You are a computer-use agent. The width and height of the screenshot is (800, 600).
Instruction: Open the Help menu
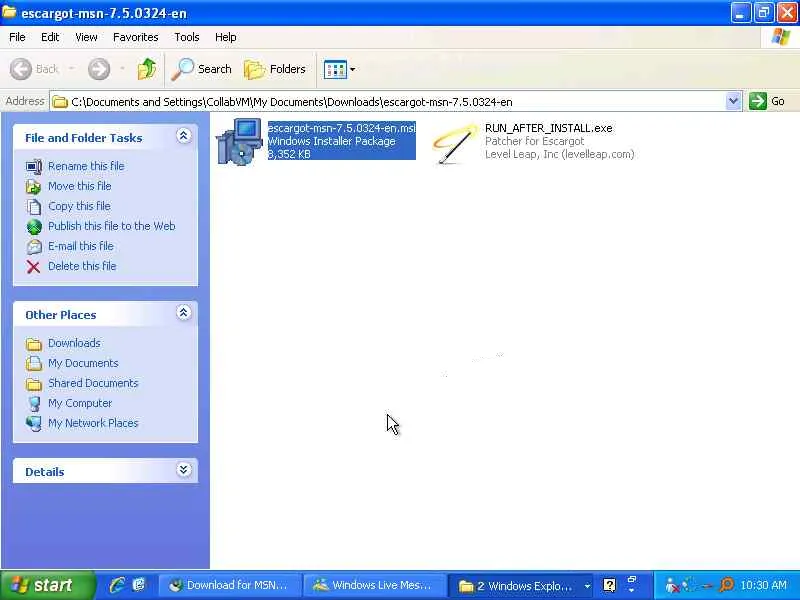pyautogui.click(x=226, y=37)
